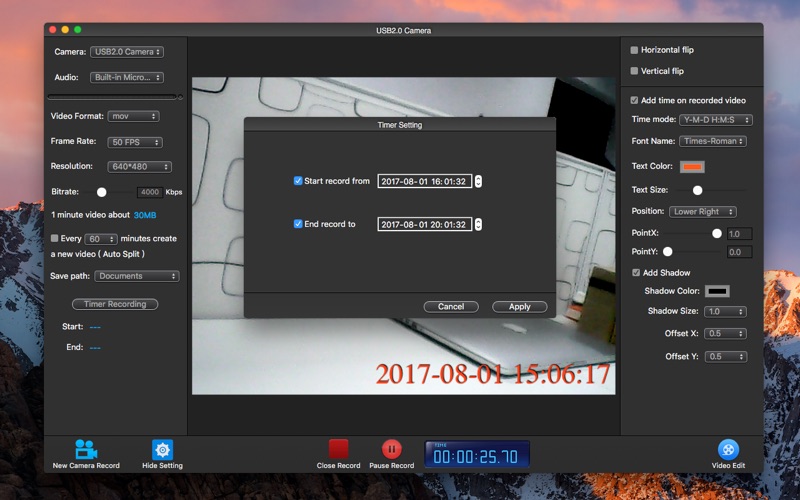The width and height of the screenshot is (800, 500).
Task: Click the Hide Setting gear icon
Action: click(x=162, y=449)
